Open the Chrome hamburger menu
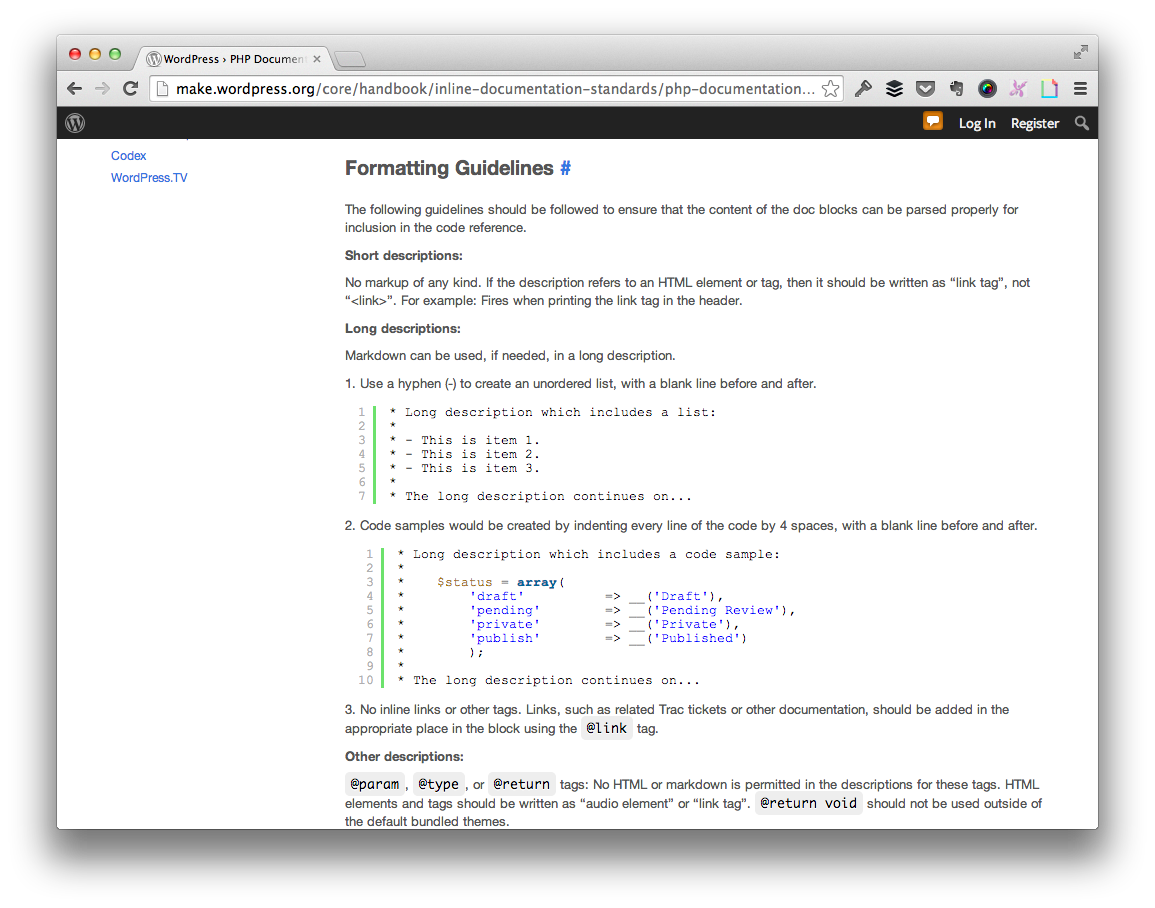The width and height of the screenshot is (1155, 908). [1081, 88]
